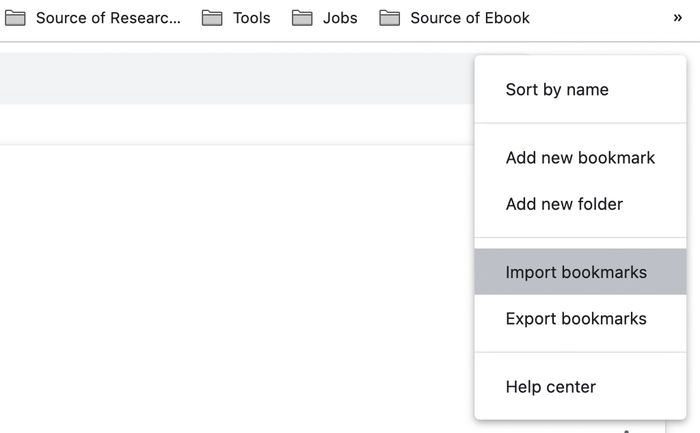The image size is (700, 433).
Task: Open the Tools bookmark folder icon
Action: [x=212, y=18]
